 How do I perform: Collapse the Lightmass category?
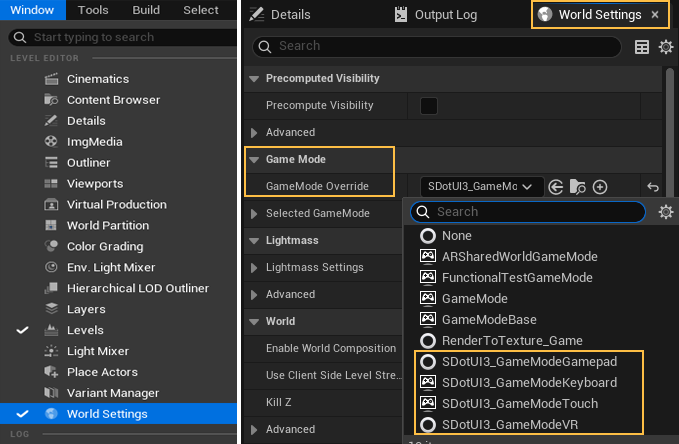[253, 241]
